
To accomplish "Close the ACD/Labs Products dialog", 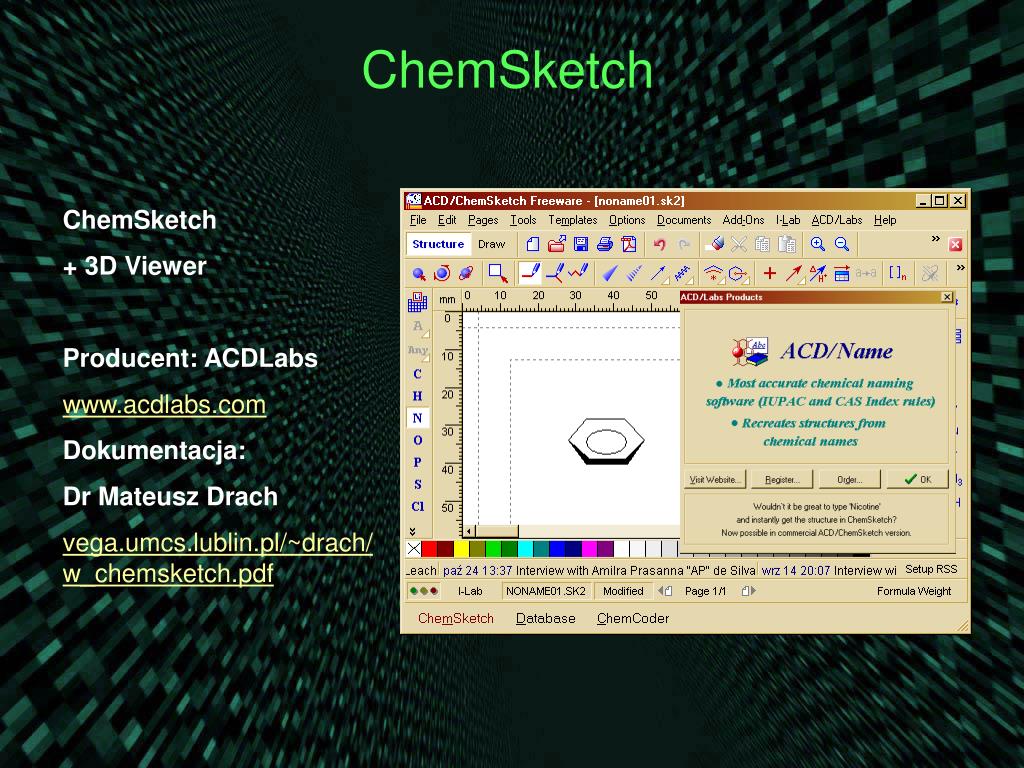I will pos(947,297).
